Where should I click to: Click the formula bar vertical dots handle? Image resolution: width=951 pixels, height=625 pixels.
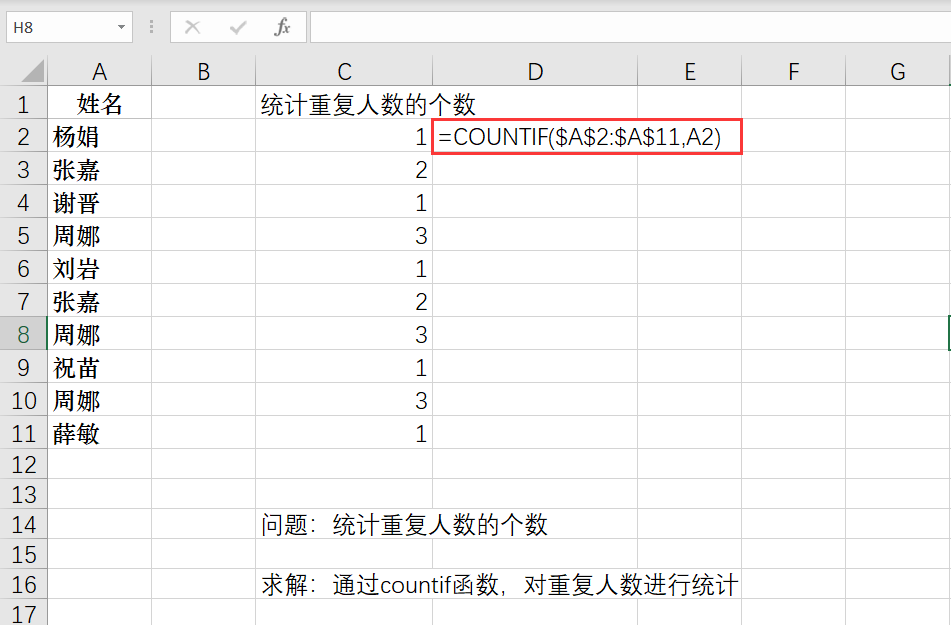tap(151, 27)
